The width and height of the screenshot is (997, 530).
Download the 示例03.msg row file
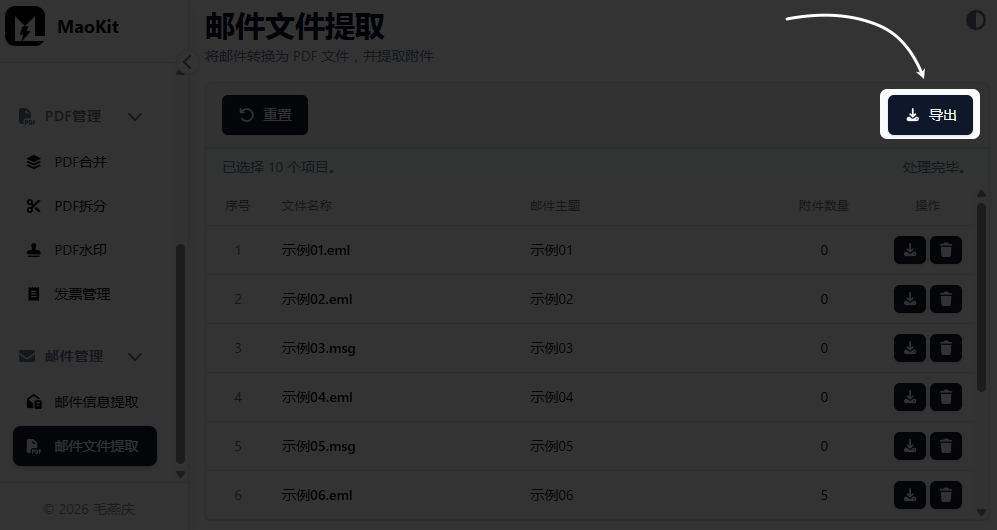tap(909, 348)
